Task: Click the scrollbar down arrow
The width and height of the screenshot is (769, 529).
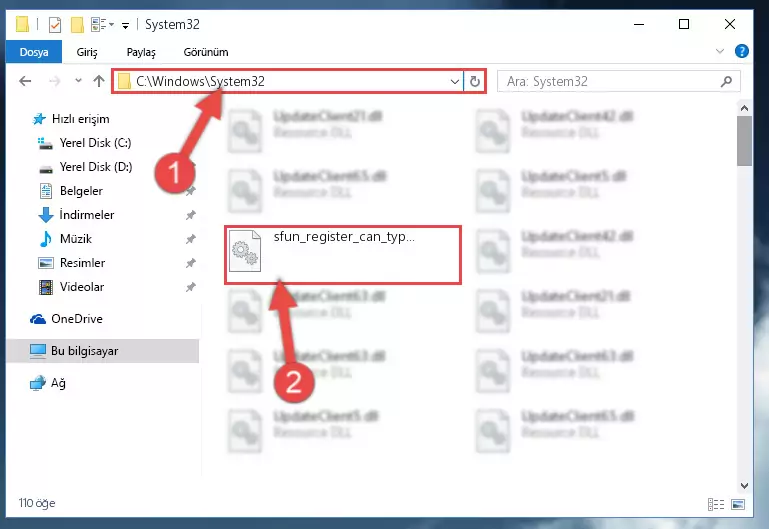Action: [x=744, y=485]
